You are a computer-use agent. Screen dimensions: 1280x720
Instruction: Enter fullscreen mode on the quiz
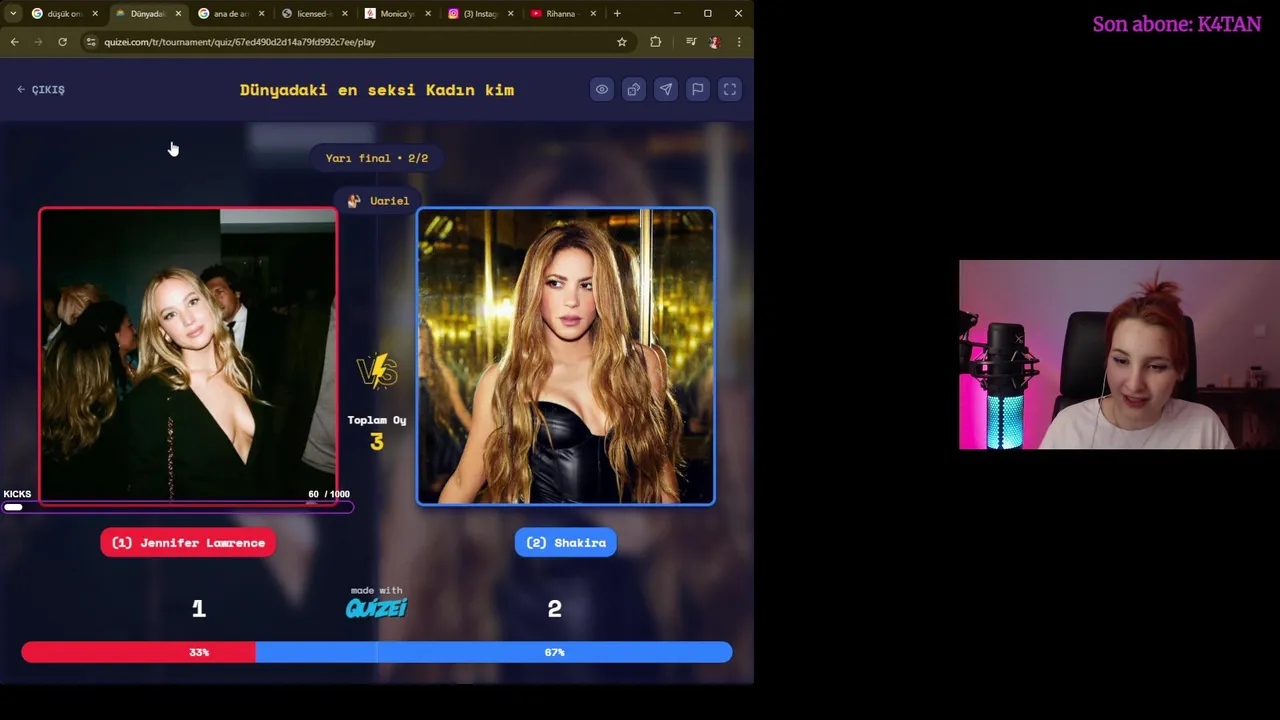coord(730,90)
